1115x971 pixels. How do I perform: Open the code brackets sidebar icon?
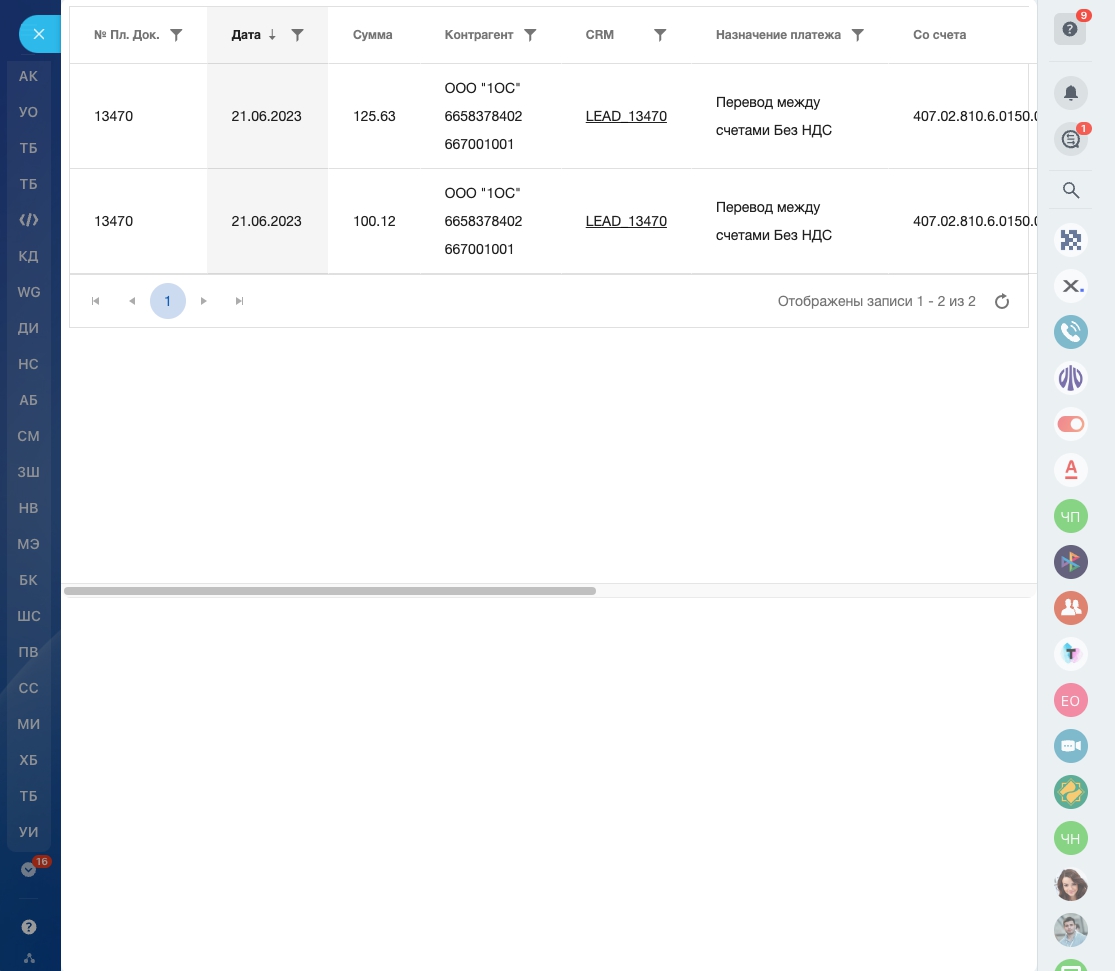(28, 220)
